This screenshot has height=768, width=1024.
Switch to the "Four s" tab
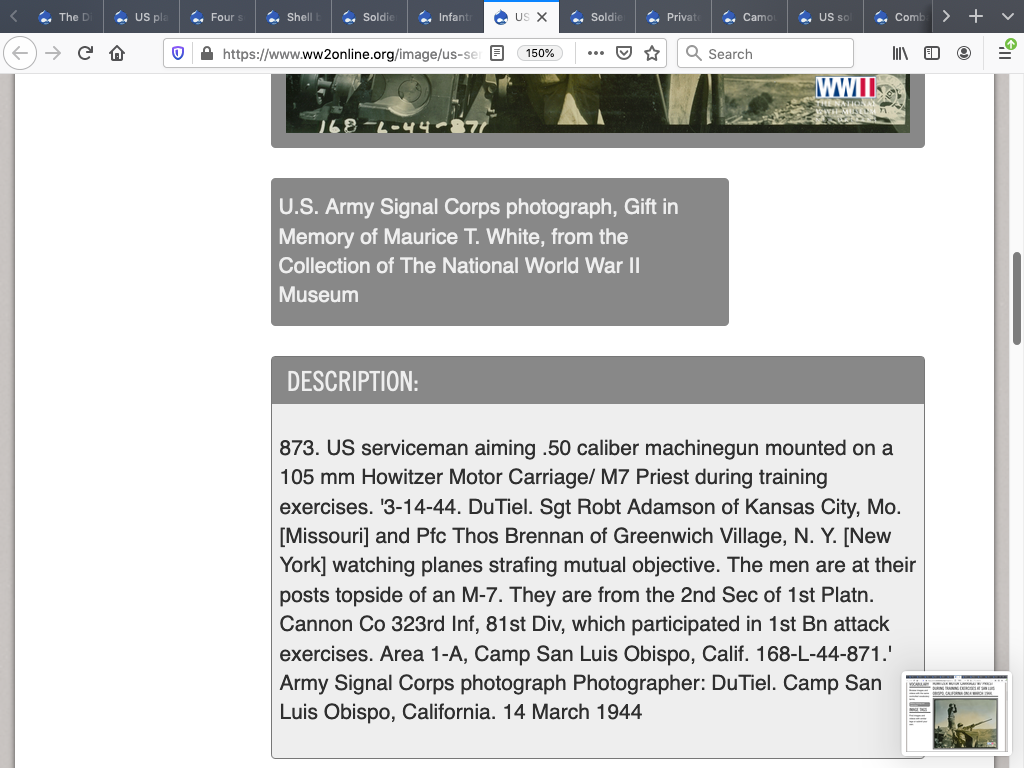pos(218,17)
